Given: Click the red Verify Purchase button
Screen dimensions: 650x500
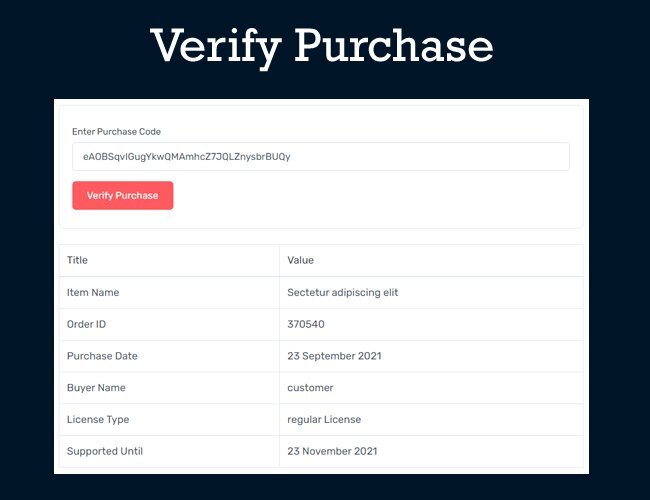Looking at the screenshot, I should coord(122,196).
